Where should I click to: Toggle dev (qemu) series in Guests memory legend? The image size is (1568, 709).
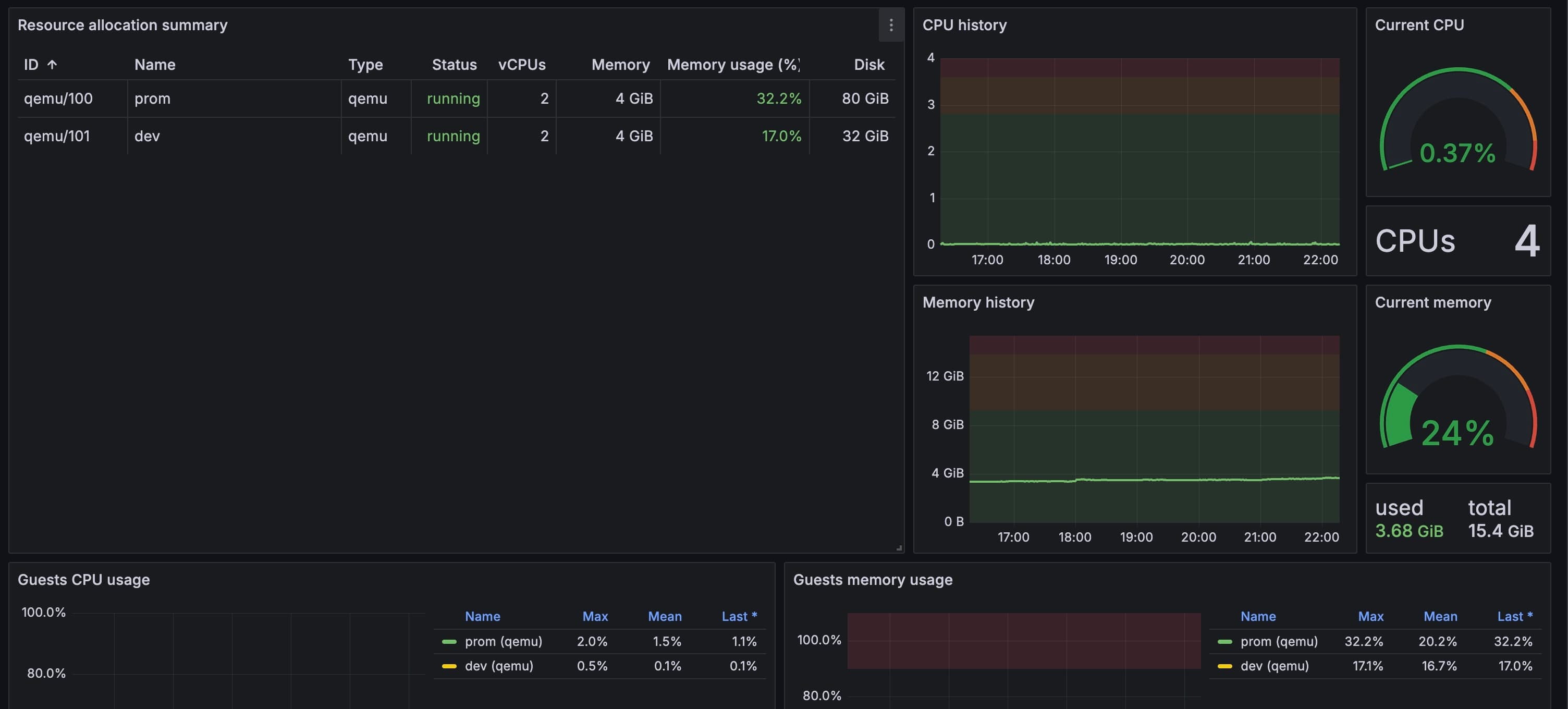[1274, 666]
